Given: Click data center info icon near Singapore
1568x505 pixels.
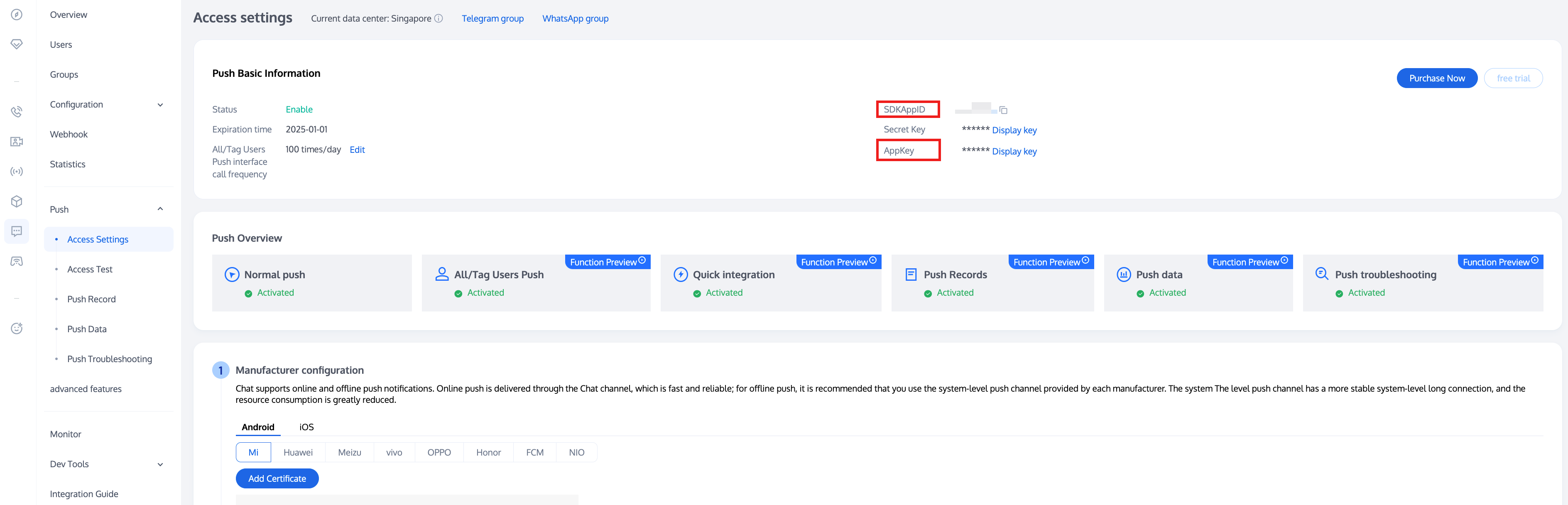Looking at the screenshot, I should coord(438,18).
